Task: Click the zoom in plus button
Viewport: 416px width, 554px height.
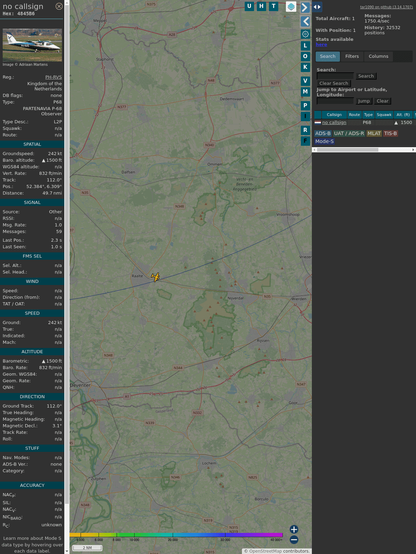Action: click(x=294, y=529)
